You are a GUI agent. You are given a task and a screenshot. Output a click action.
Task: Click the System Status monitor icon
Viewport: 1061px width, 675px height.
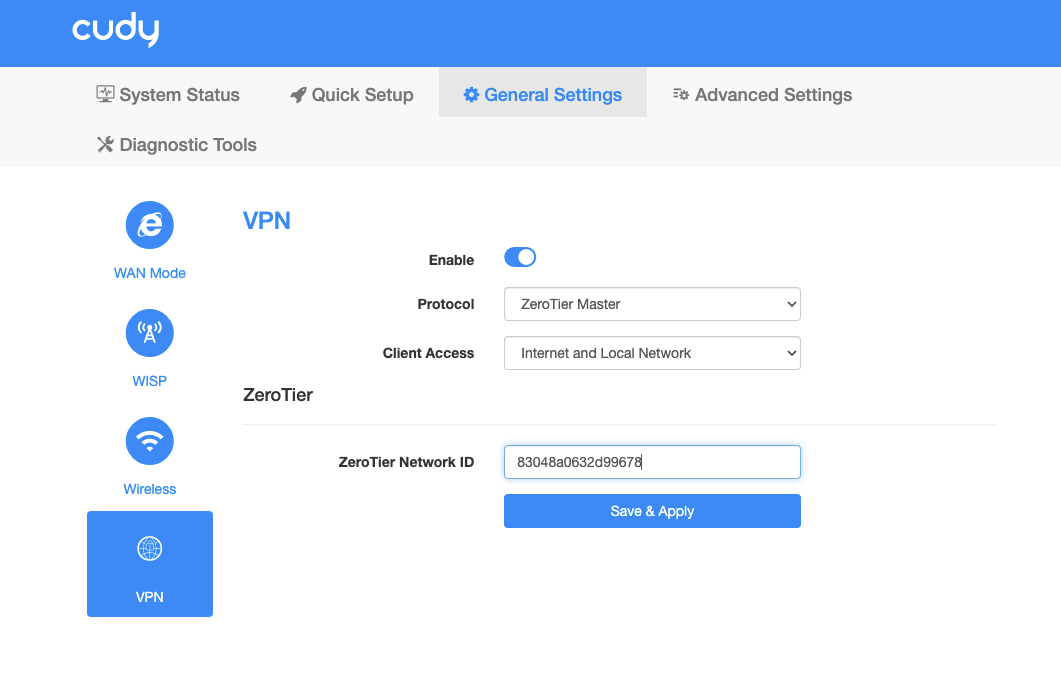105,94
